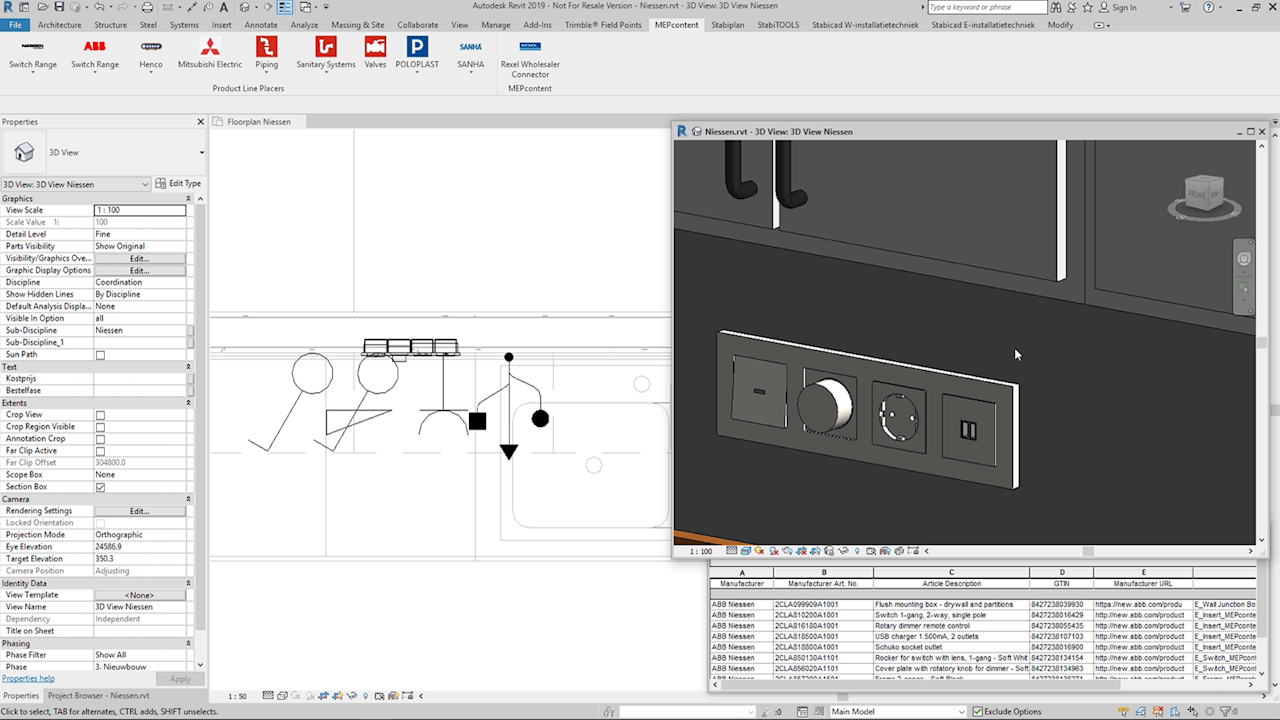Screen dimensions: 1280x720
Task: Click the Save icon in quick access toolbar
Action: tap(59, 7)
